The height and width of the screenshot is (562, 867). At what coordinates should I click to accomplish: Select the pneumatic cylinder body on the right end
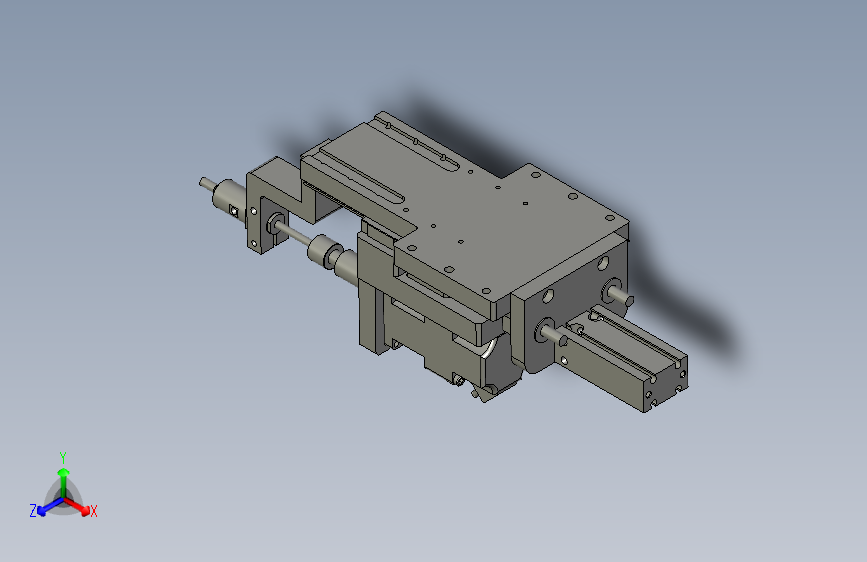(x=622, y=358)
